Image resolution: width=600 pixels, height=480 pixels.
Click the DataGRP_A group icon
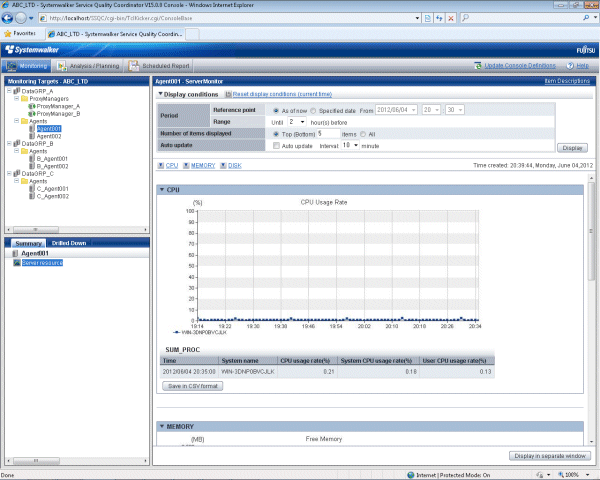(17, 91)
